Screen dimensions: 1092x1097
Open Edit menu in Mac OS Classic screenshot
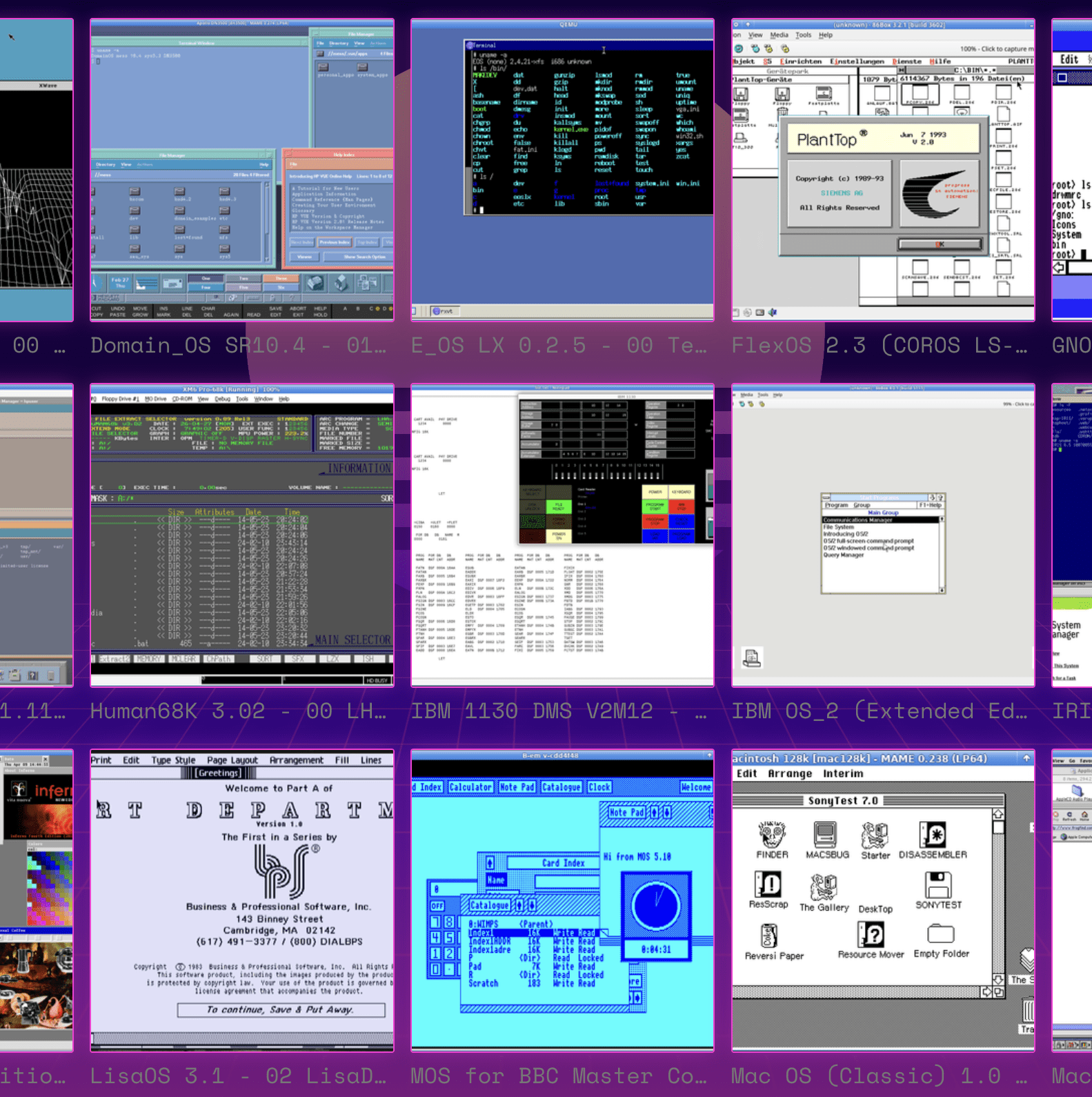[x=746, y=773]
